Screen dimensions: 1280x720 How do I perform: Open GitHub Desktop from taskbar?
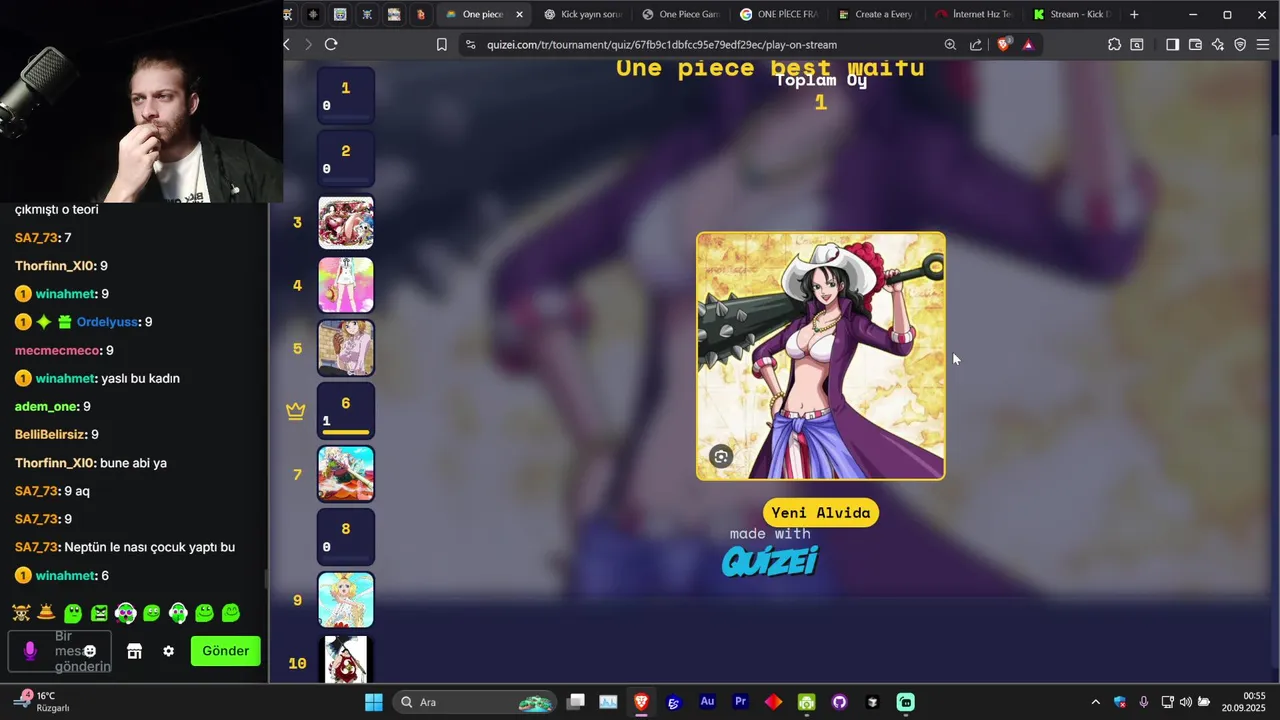pos(840,702)
